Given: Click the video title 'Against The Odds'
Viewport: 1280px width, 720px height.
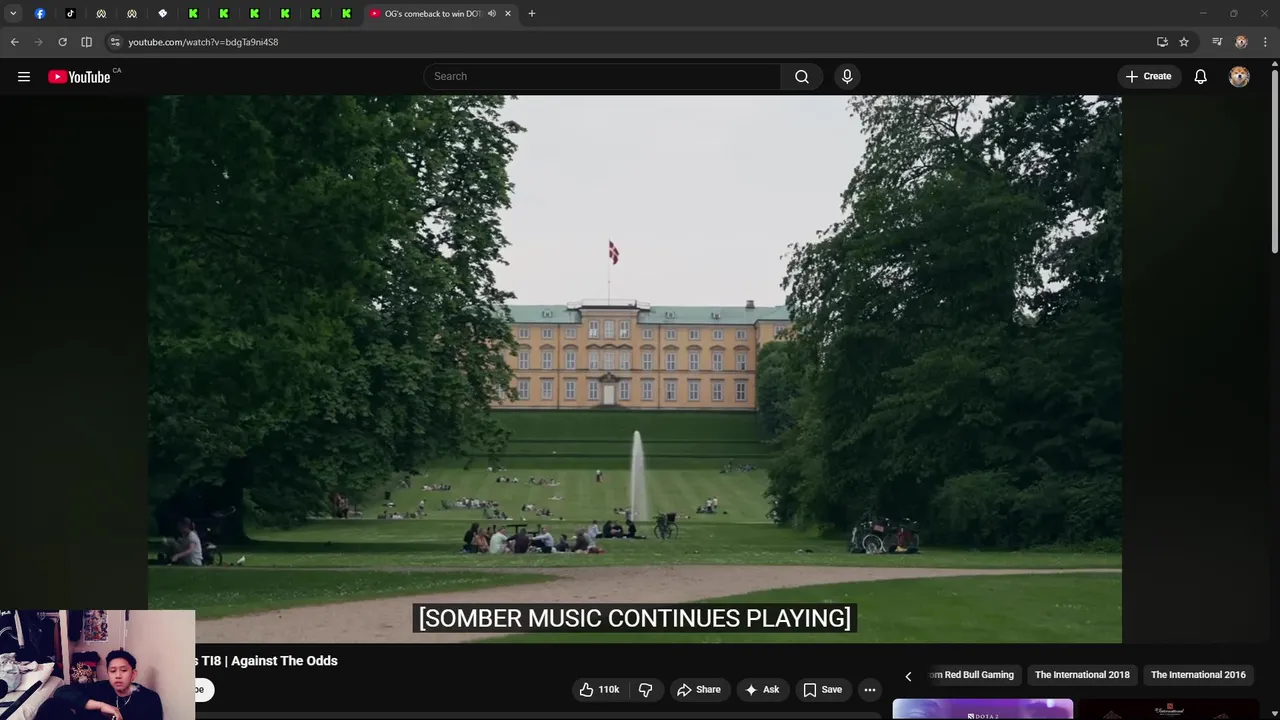Looking at the screenshot, I should coord(284,661).
